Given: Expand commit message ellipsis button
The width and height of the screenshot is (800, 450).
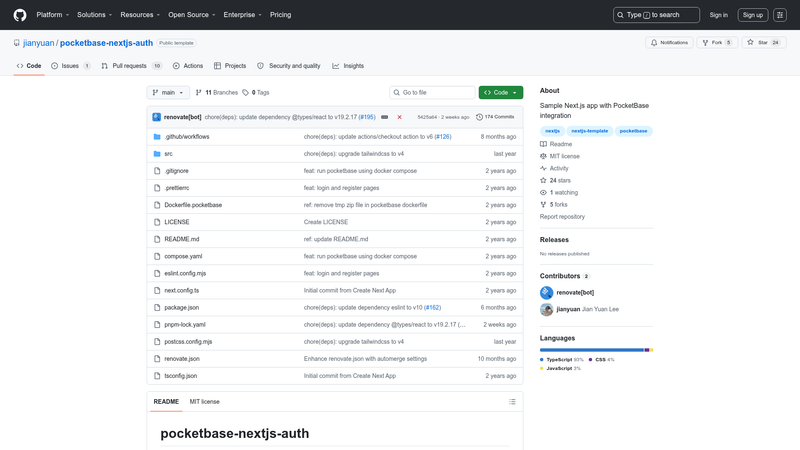Looking at the screenshot, I should [385, 117].
